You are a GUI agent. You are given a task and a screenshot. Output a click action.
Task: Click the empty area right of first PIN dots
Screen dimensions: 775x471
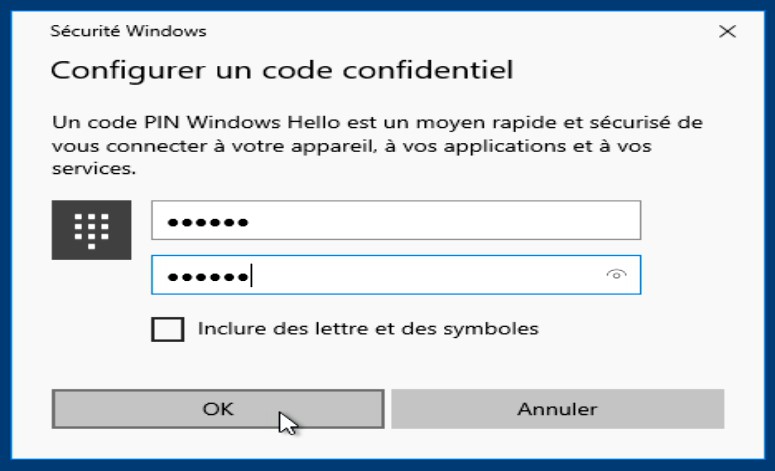[x=450, y=221]
